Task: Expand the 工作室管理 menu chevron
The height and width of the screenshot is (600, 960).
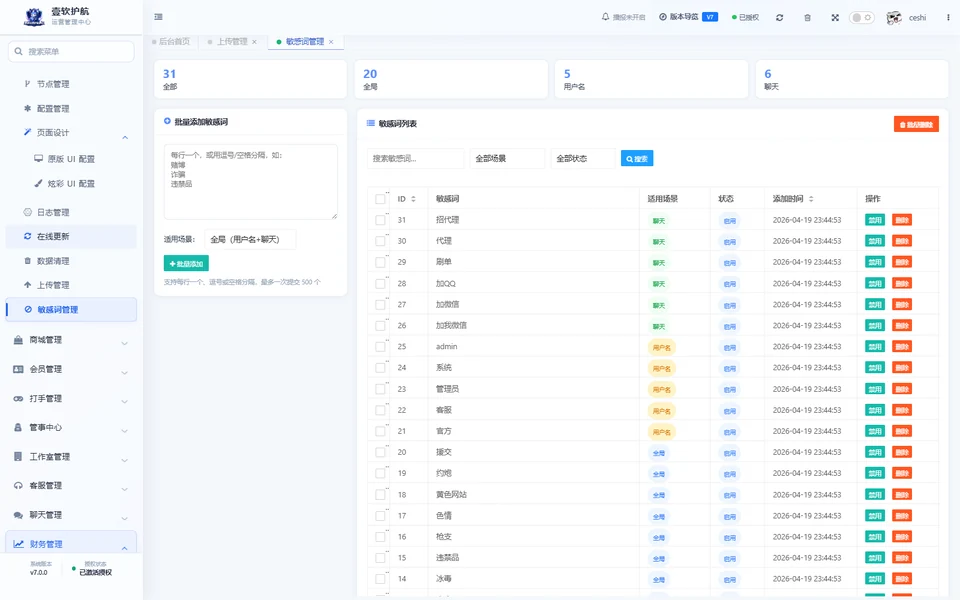Action: click(124, 460)
